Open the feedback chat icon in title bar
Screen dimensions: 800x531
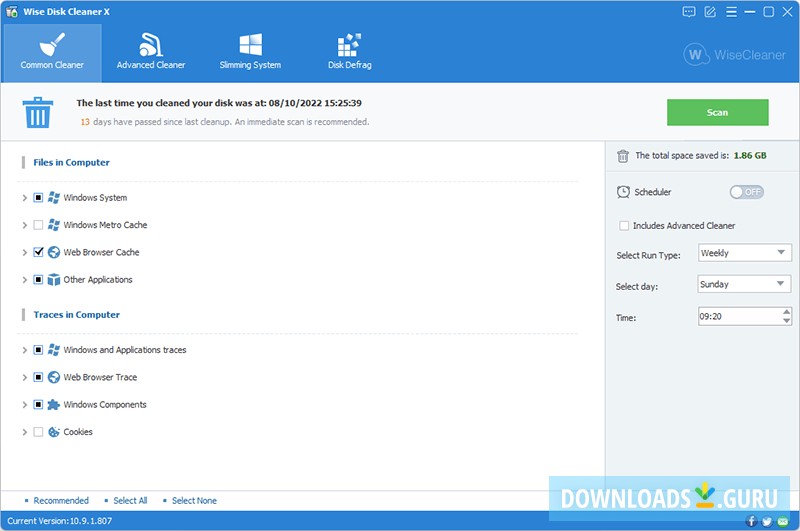(x=689, y=12)
